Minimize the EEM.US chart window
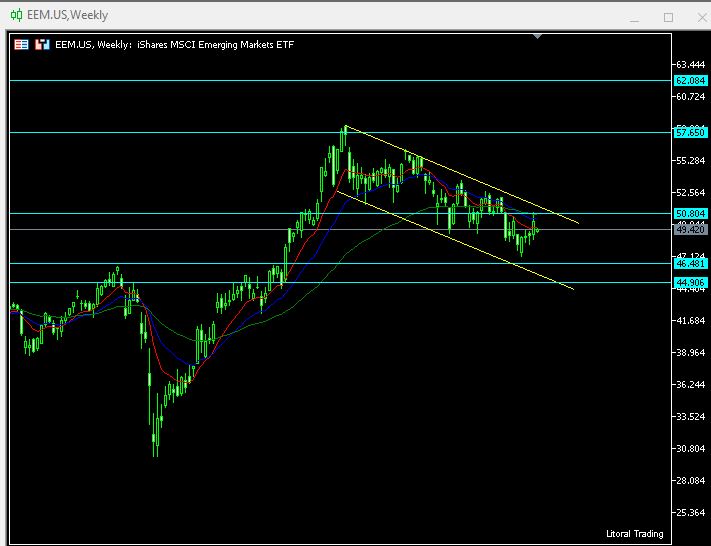The width and height of the screenshot is (711, 546). [633, 16]
